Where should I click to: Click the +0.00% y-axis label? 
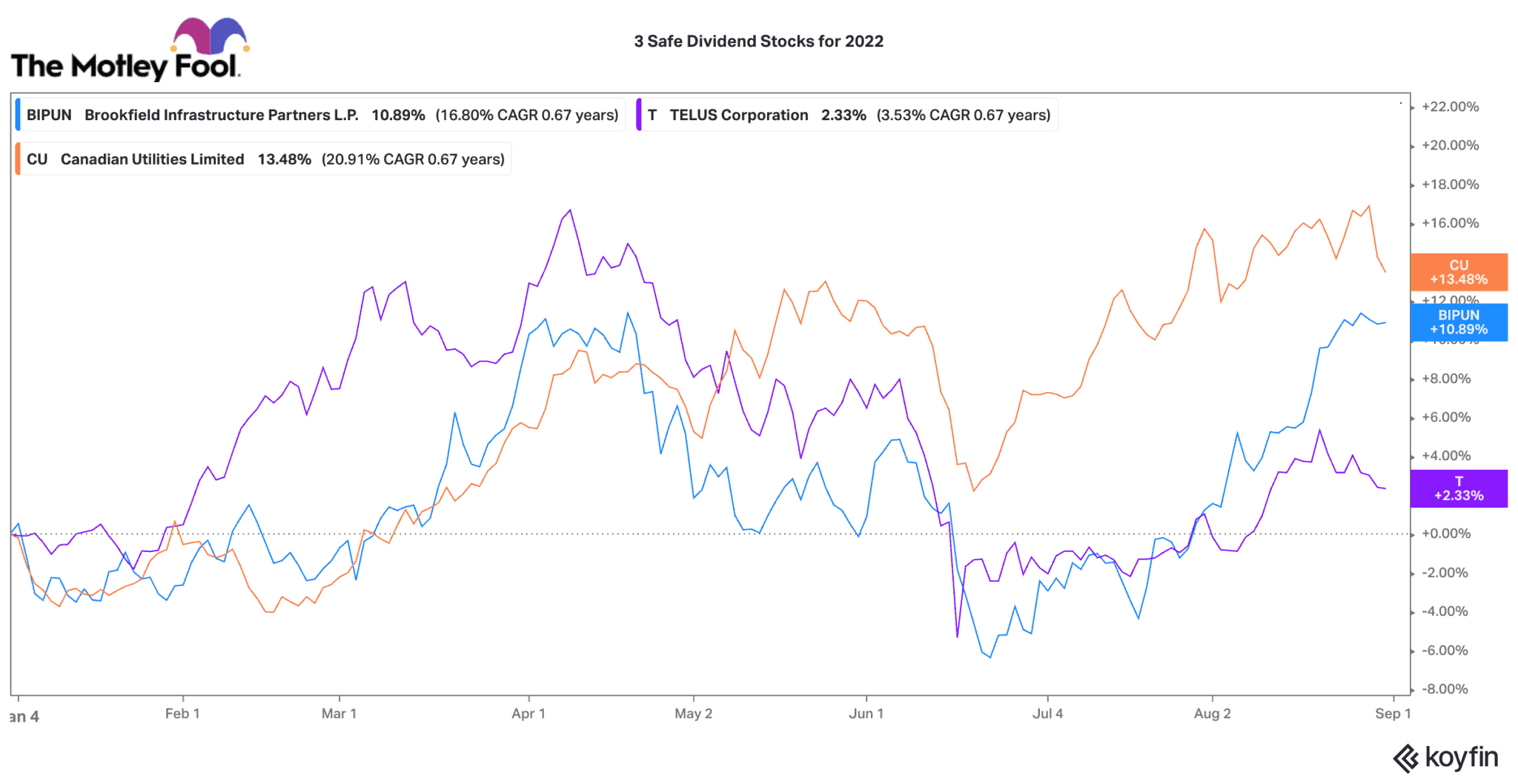1446,534
